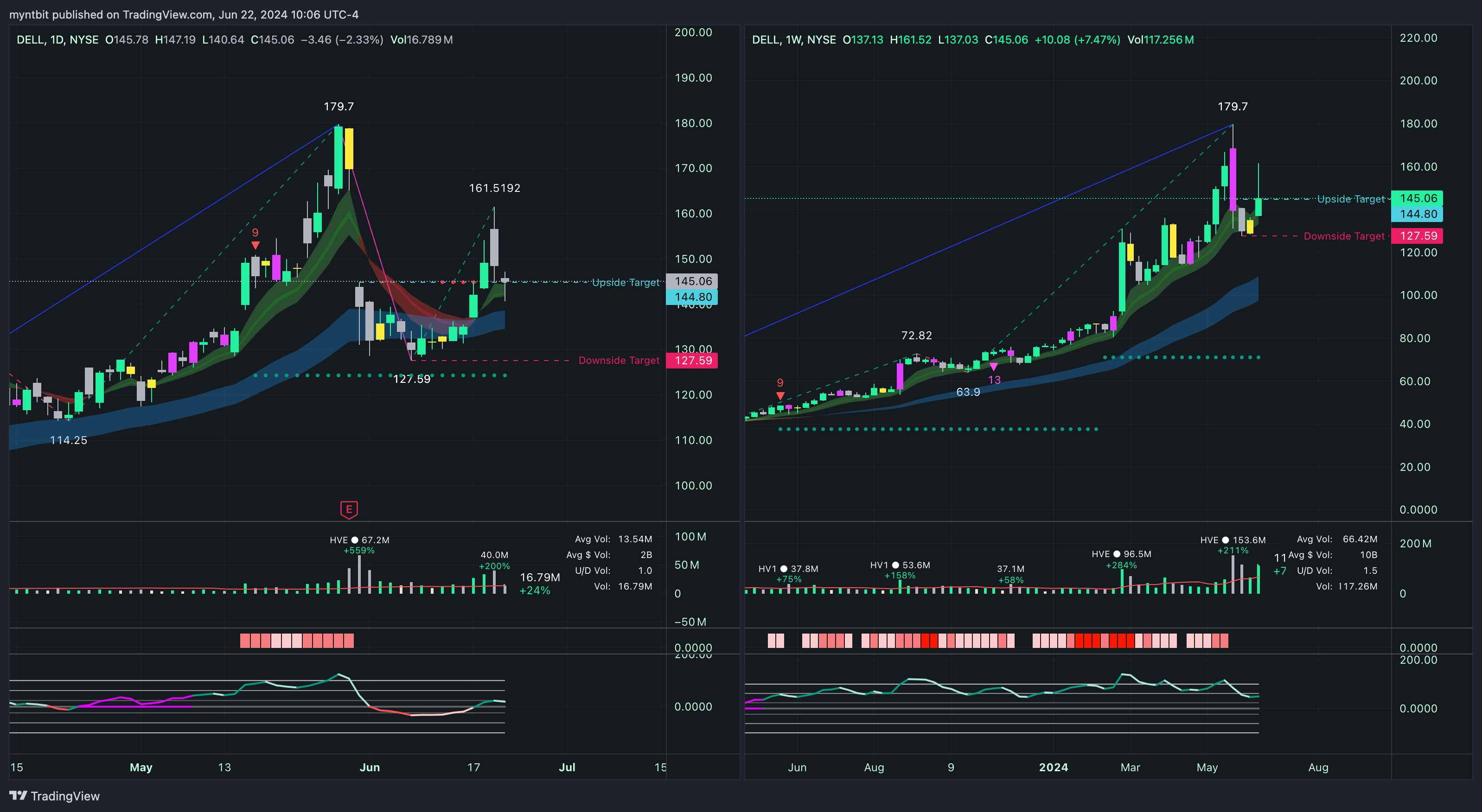Click the U/D Vol: 1.0 stat

click(x=613, y=571)
